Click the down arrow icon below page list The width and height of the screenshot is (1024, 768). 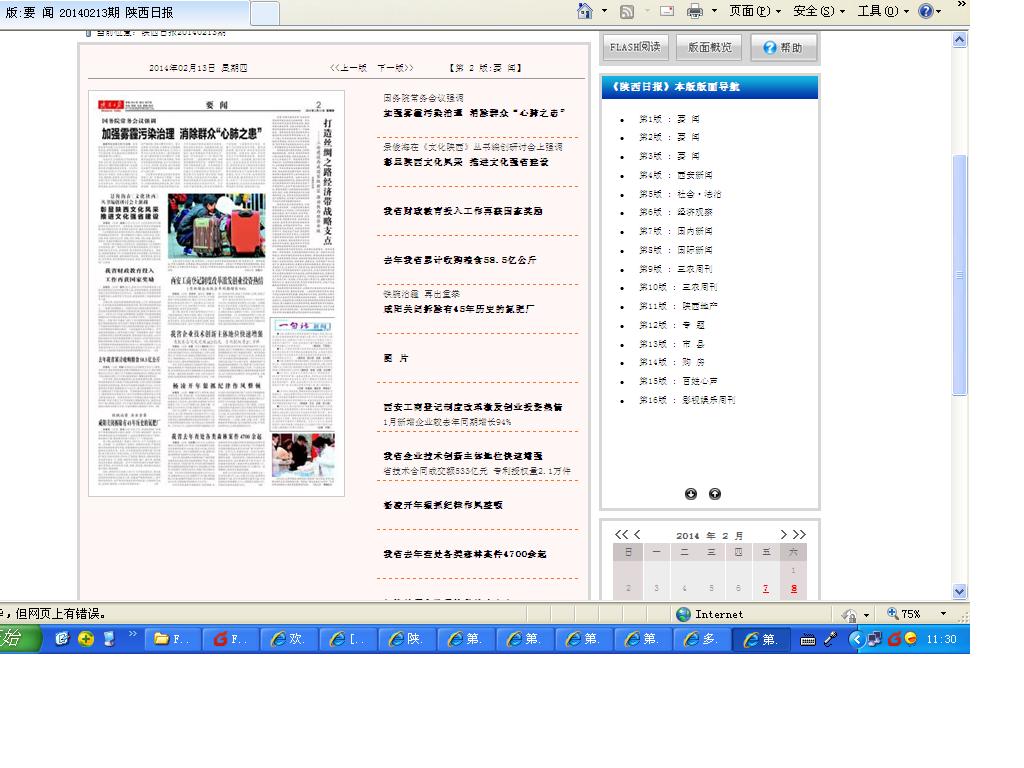(691, 494)
